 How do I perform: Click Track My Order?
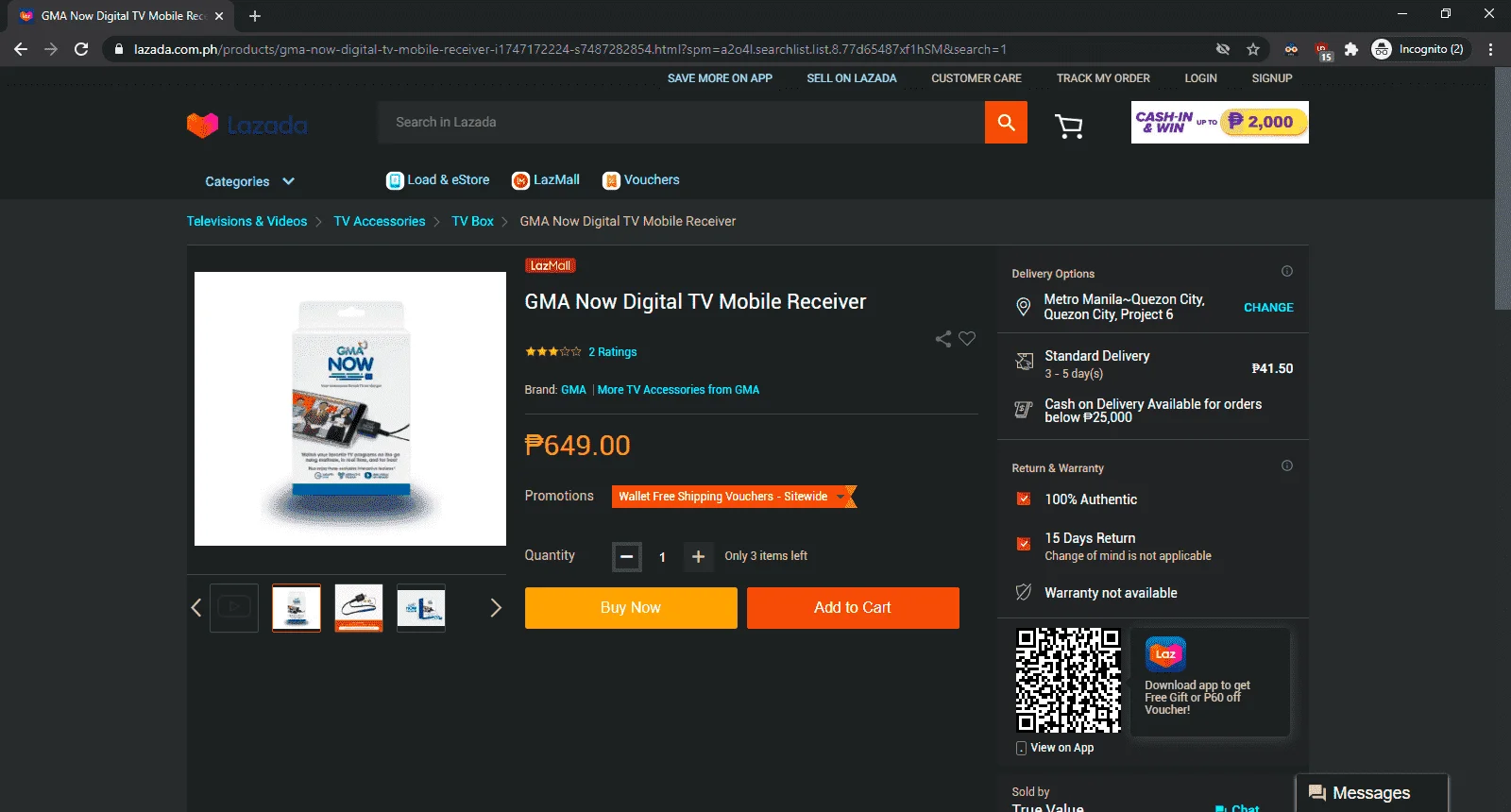[1103, 78]
